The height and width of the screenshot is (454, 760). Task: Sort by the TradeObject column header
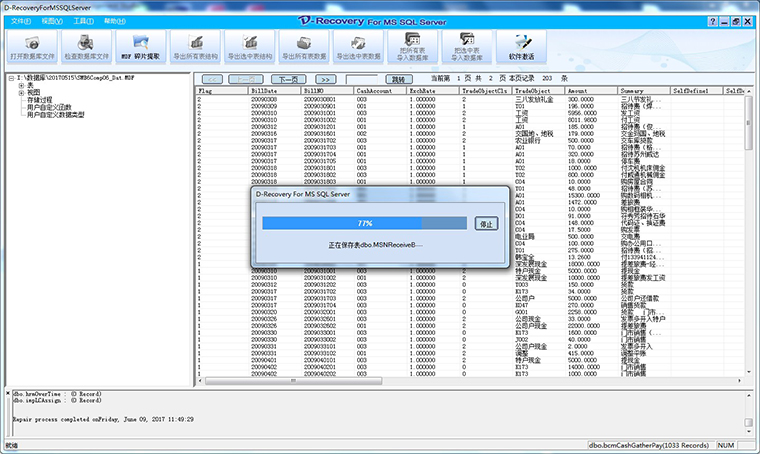[x=539, y=91]
